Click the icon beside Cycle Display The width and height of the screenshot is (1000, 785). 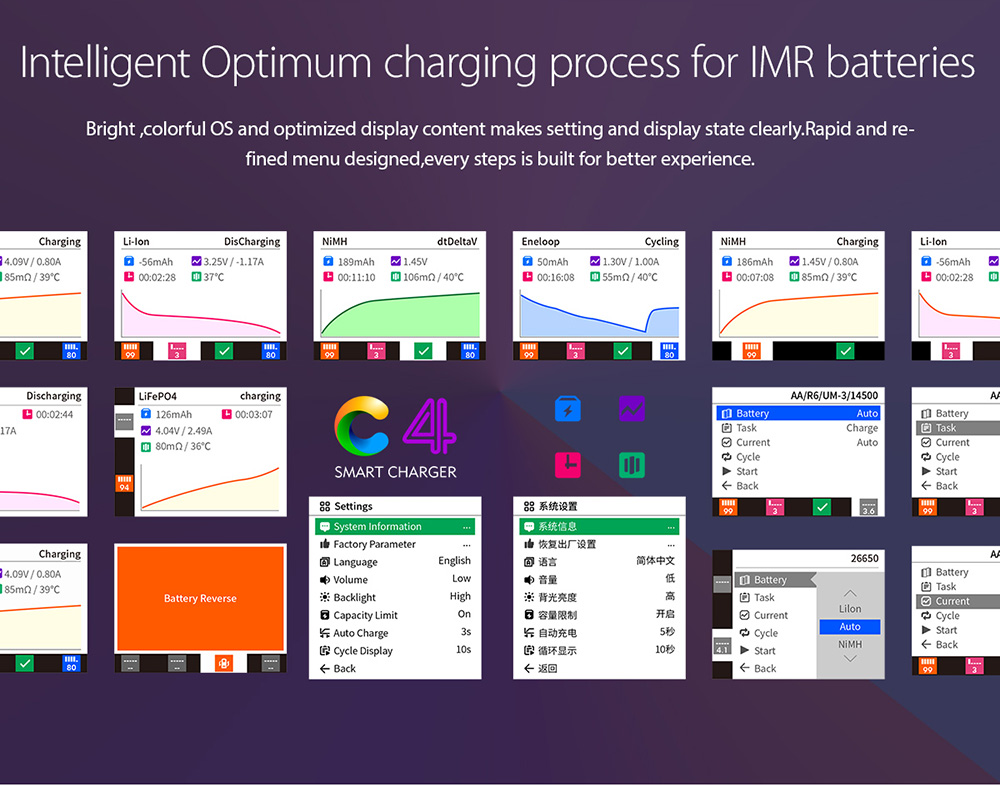coord(325,651)
